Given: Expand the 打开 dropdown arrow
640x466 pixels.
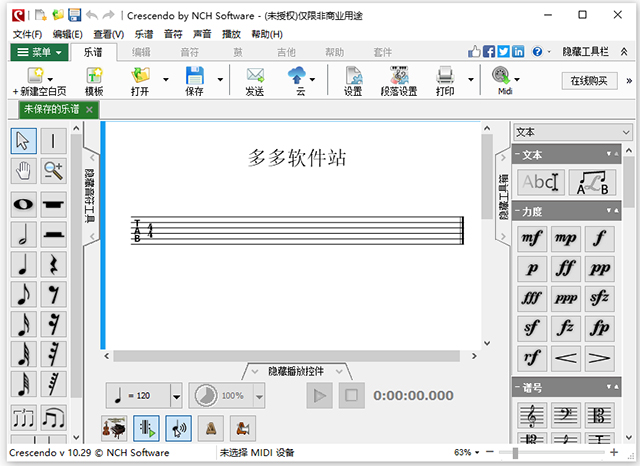Looking at the screenshot, I should [x=166, y=80].
